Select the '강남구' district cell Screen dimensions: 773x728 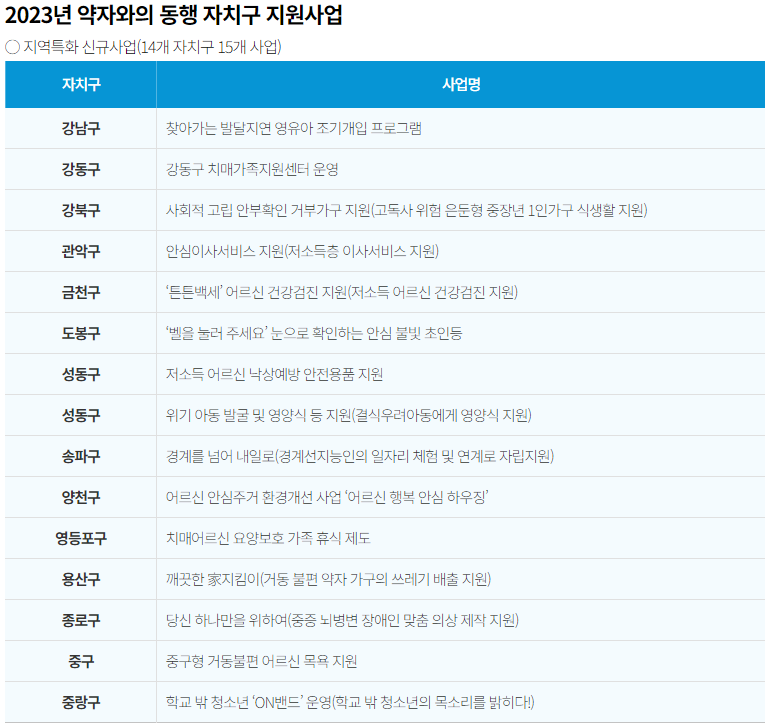point(81,129)
